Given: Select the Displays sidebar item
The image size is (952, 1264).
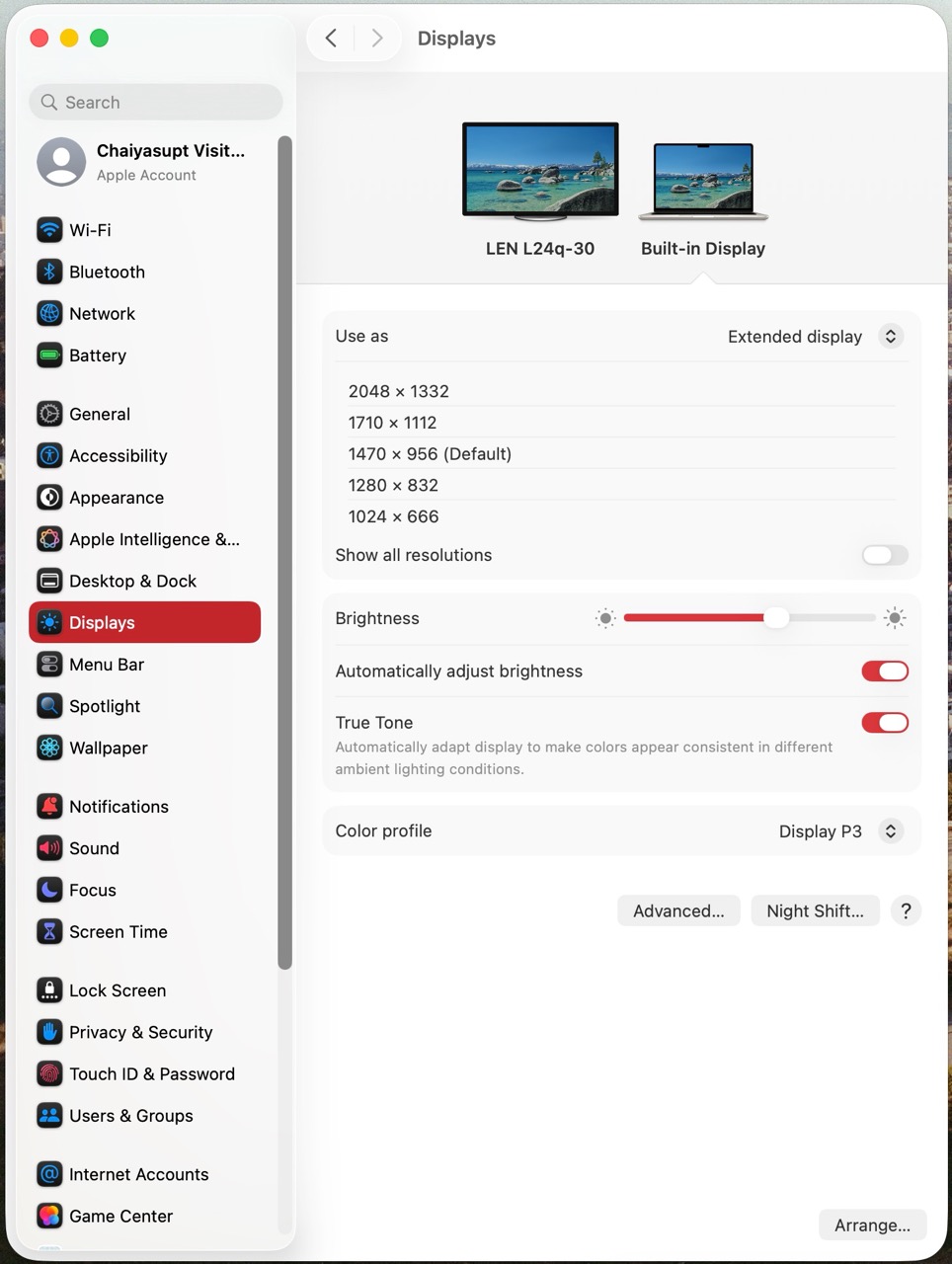Looking at the screenshot, I should tap(145, 622).
